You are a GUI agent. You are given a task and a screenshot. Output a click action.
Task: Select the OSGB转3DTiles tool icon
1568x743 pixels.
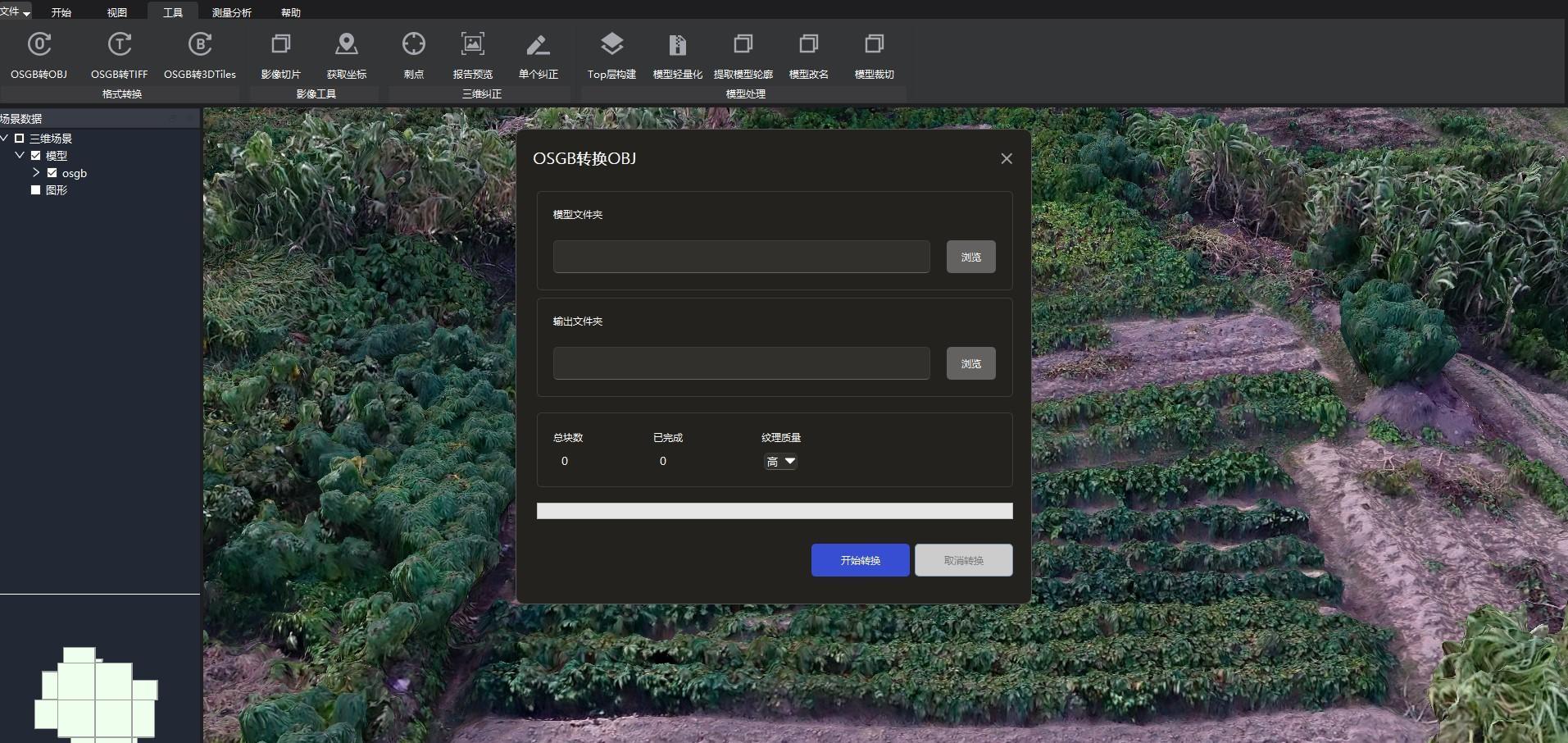click(199, 45)
